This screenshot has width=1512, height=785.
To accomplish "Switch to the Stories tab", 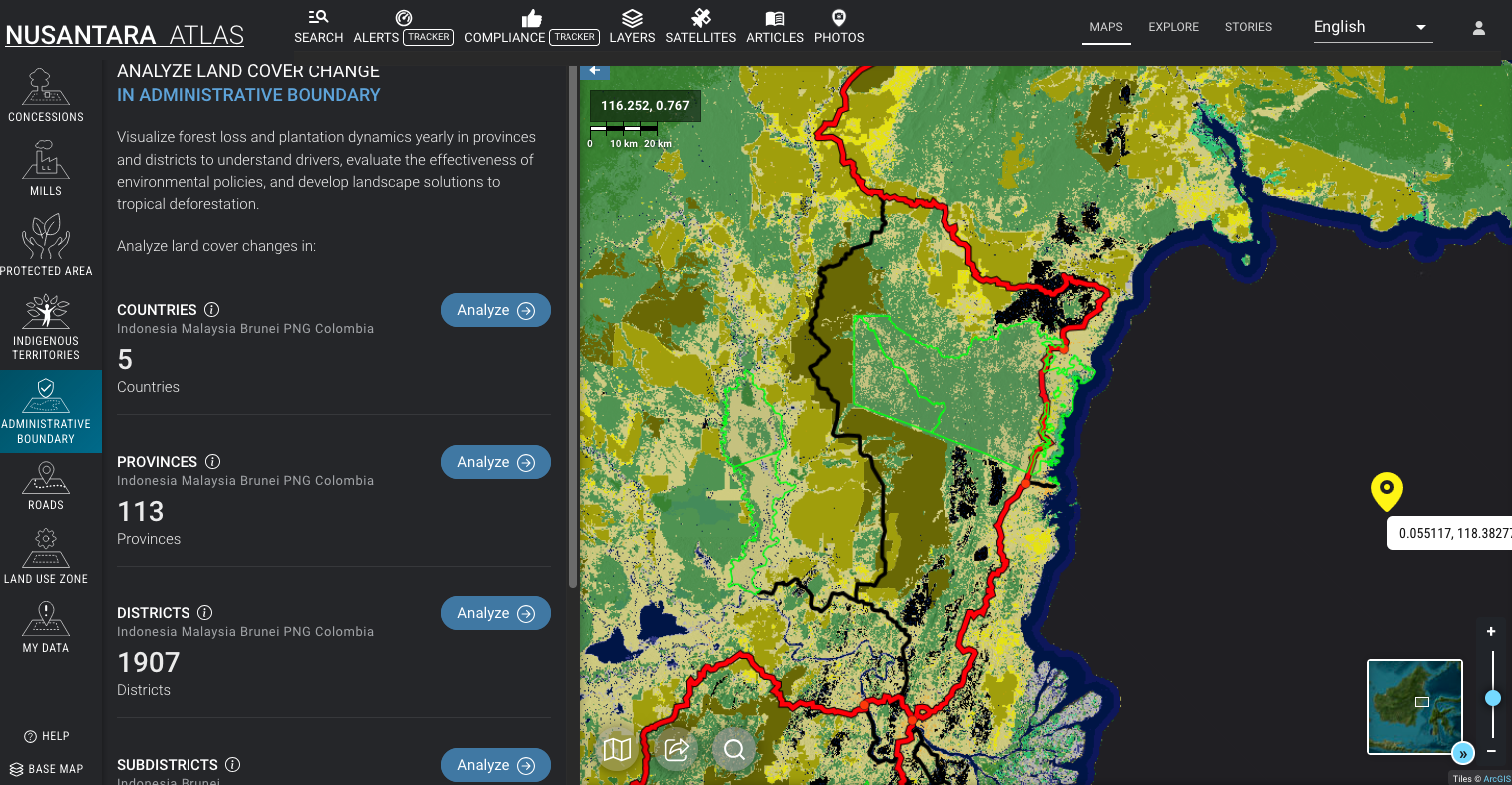I will [1248, 27].
